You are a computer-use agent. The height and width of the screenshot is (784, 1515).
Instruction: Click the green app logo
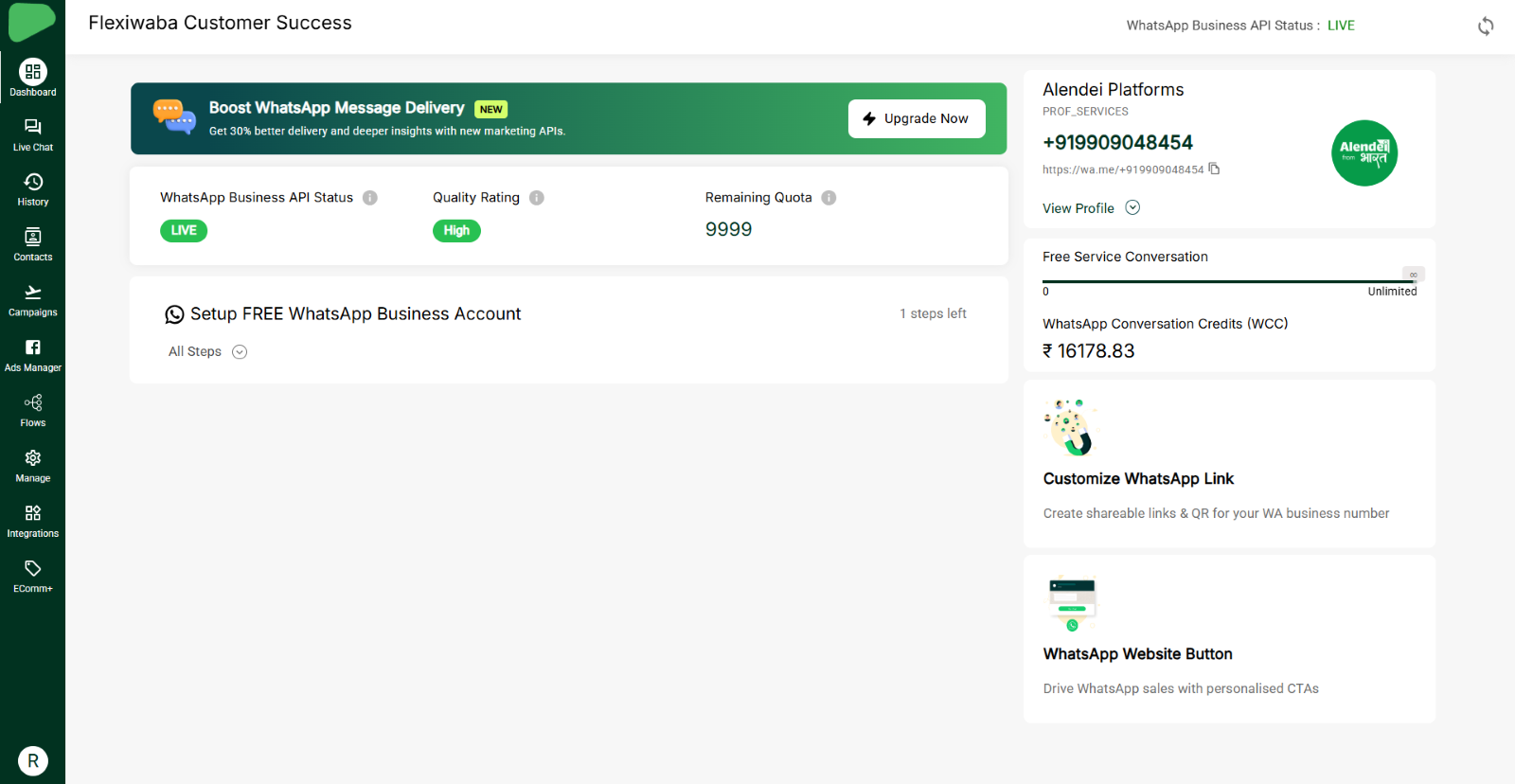click(x=32, y=22)
